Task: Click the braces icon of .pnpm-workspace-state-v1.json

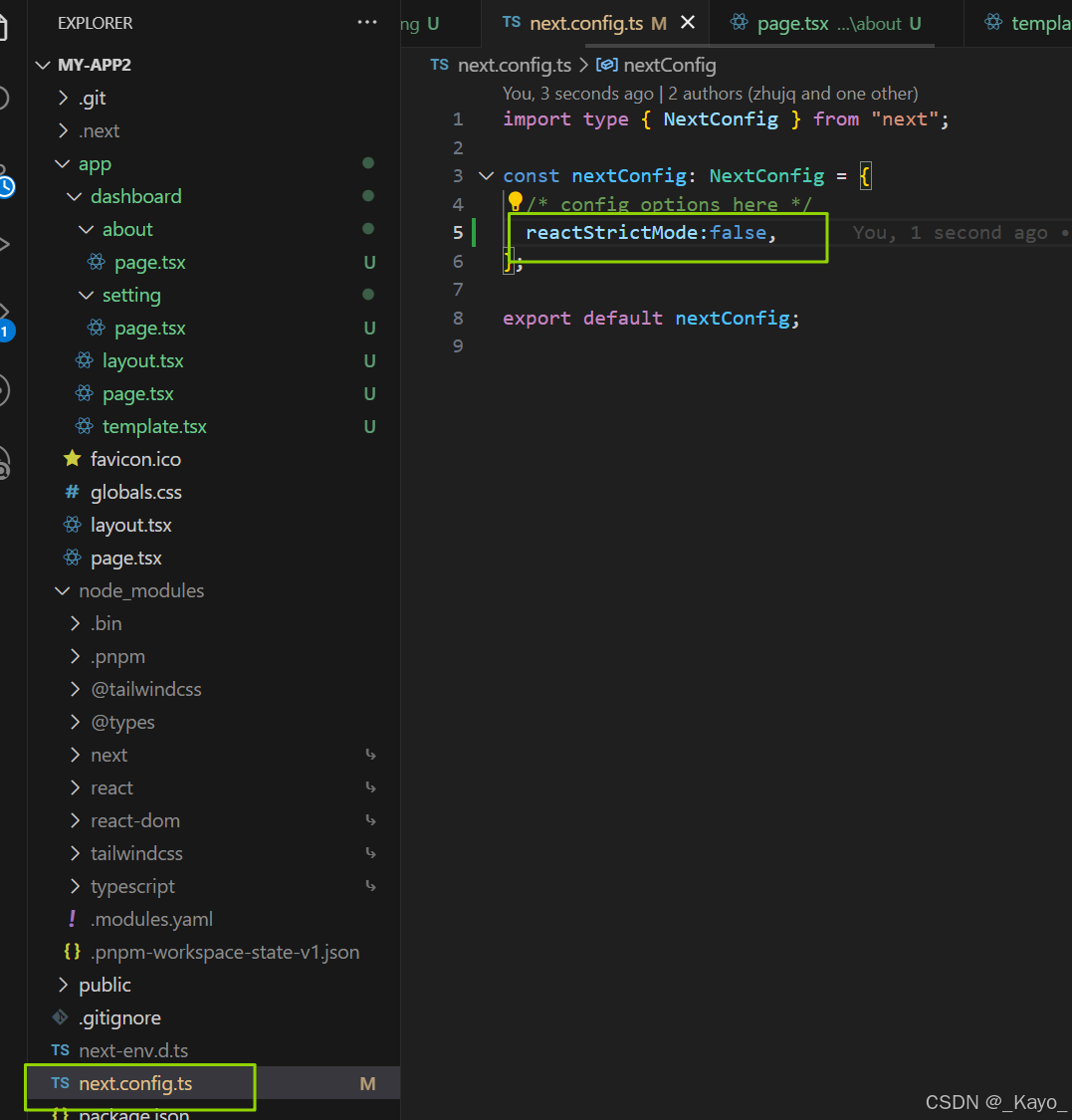Action: pyautogui.click(x=72, y=952)
